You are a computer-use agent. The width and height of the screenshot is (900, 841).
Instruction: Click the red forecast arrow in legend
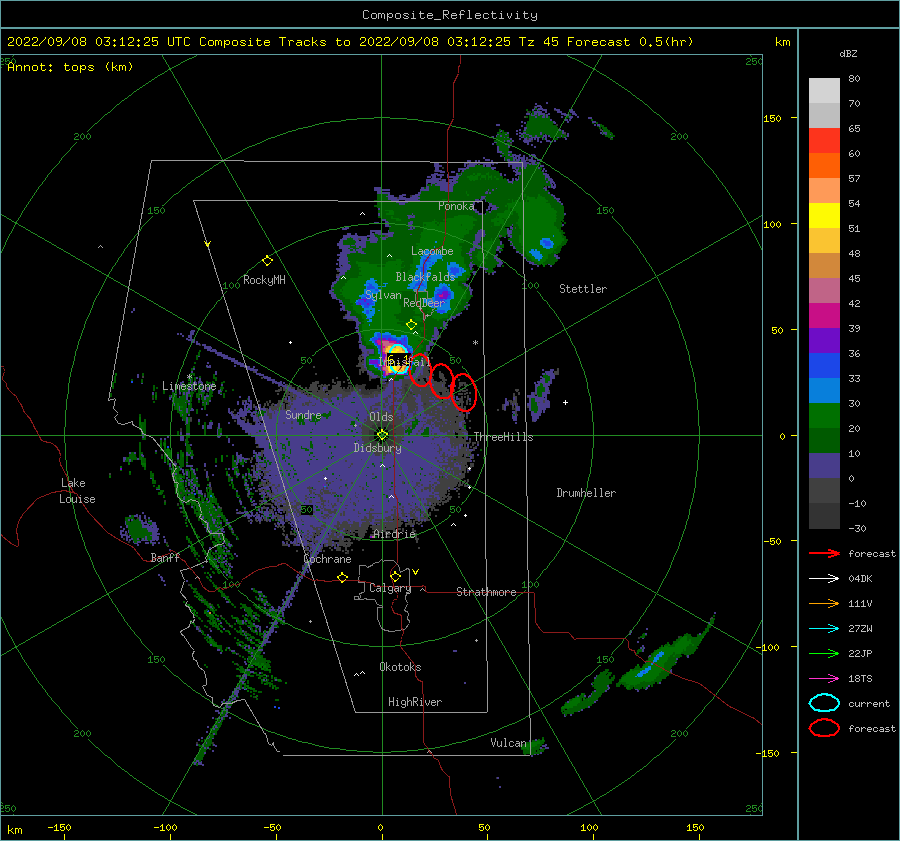[824, 553]
